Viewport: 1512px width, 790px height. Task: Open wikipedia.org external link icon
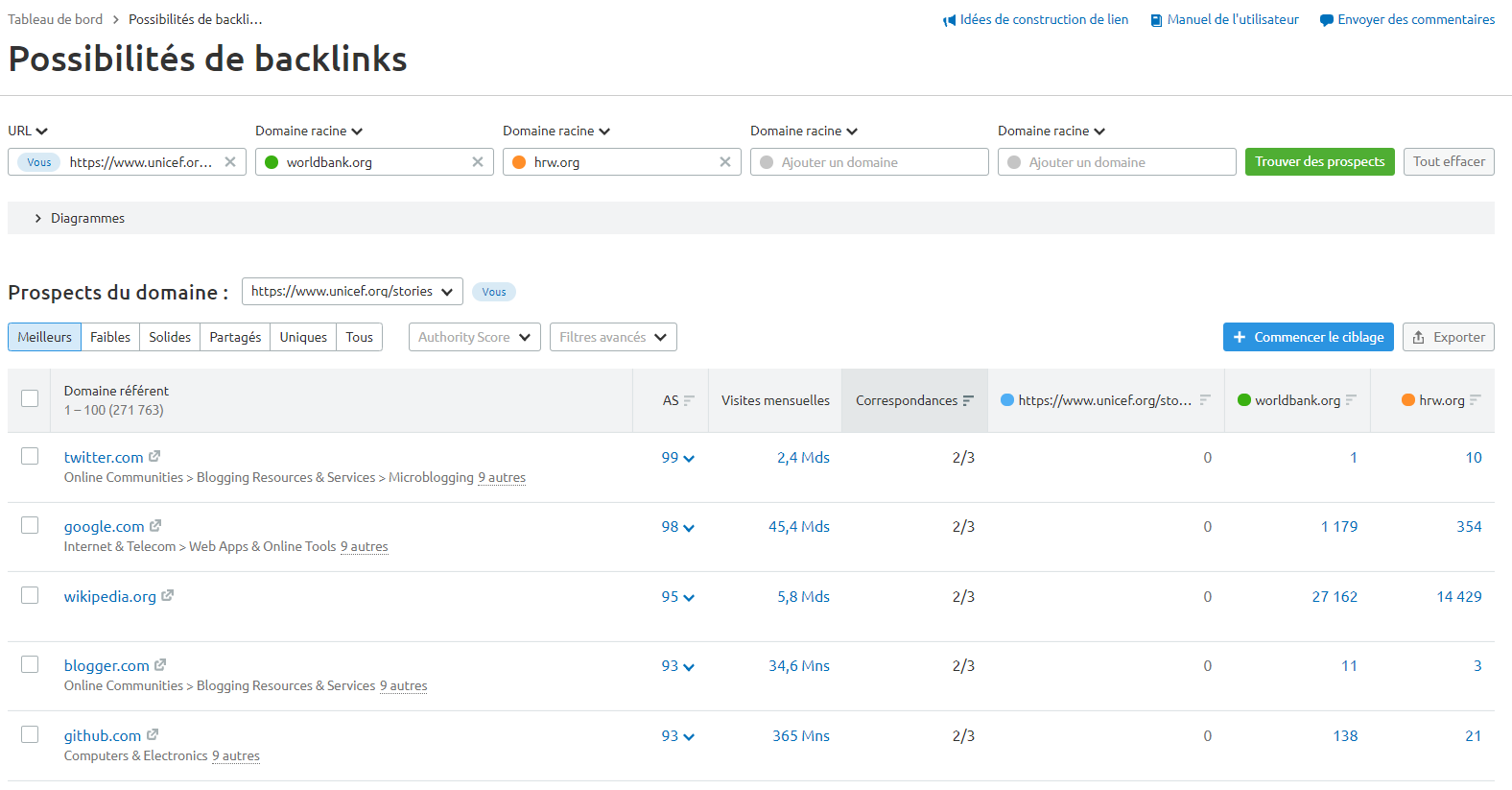(x=167, y=596)
